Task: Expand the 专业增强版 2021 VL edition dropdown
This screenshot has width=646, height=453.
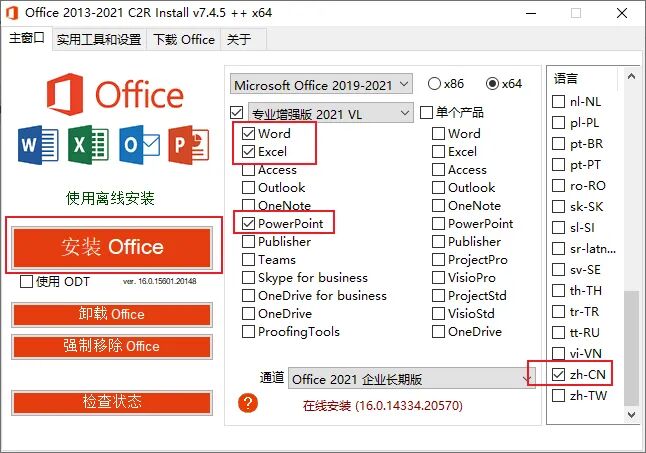Action: 331,113
